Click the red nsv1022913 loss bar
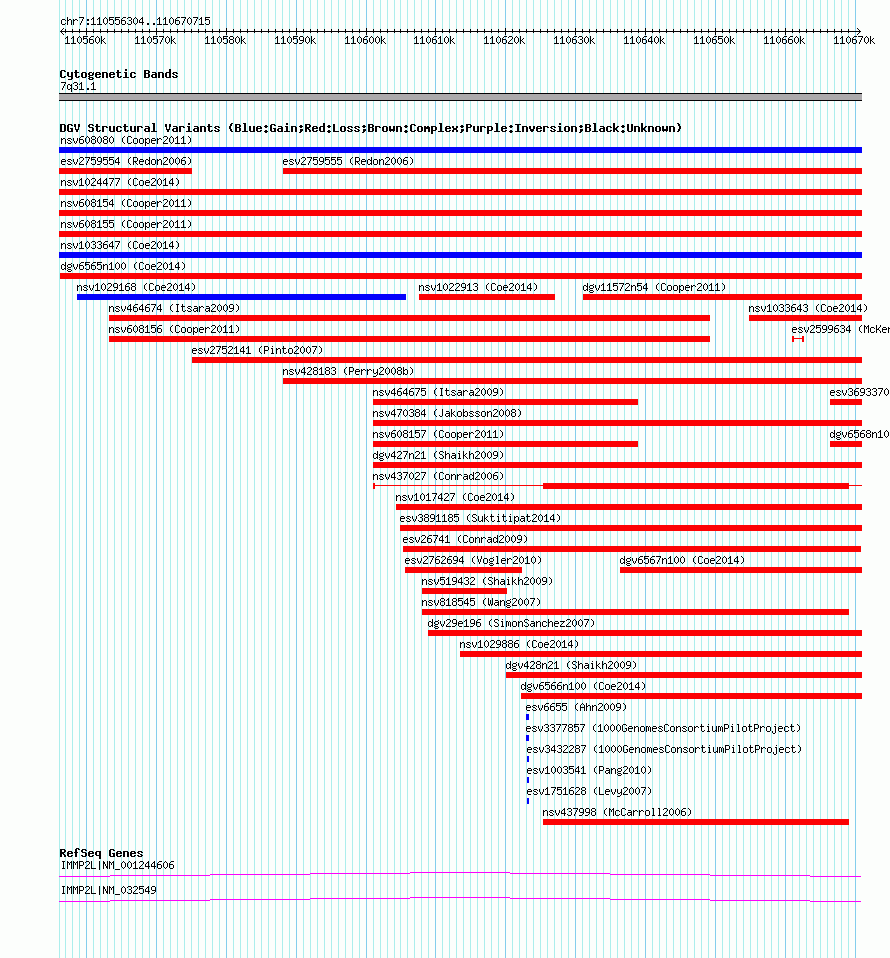This screenshot has width=890, height=958. point(487,297)
